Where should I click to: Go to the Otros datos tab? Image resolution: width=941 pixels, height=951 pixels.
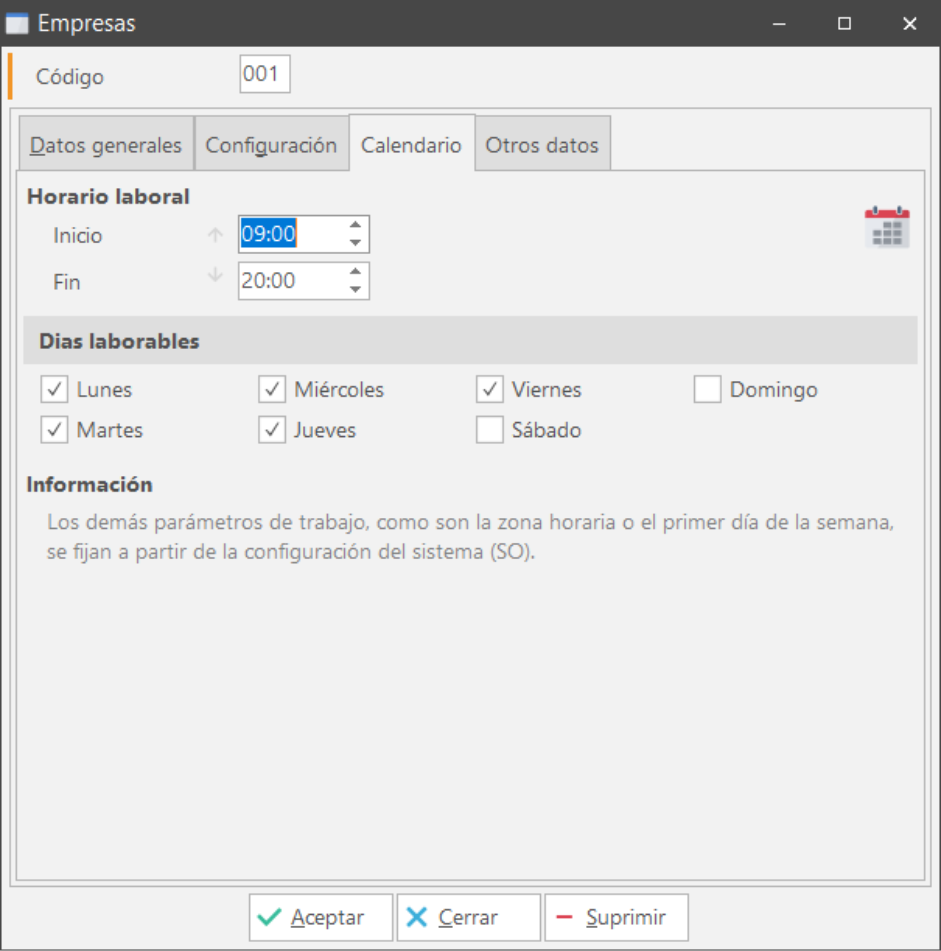(542, 145)
